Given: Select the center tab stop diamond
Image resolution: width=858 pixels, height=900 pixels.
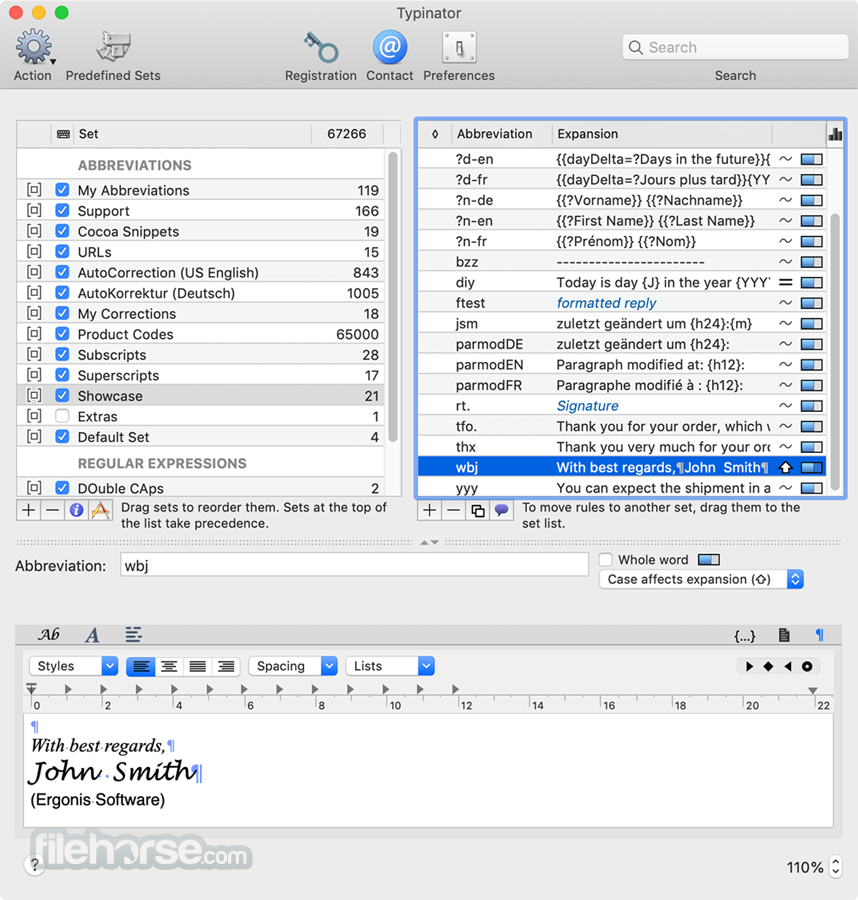Looking at the screenshot, I should coord(768,666).
